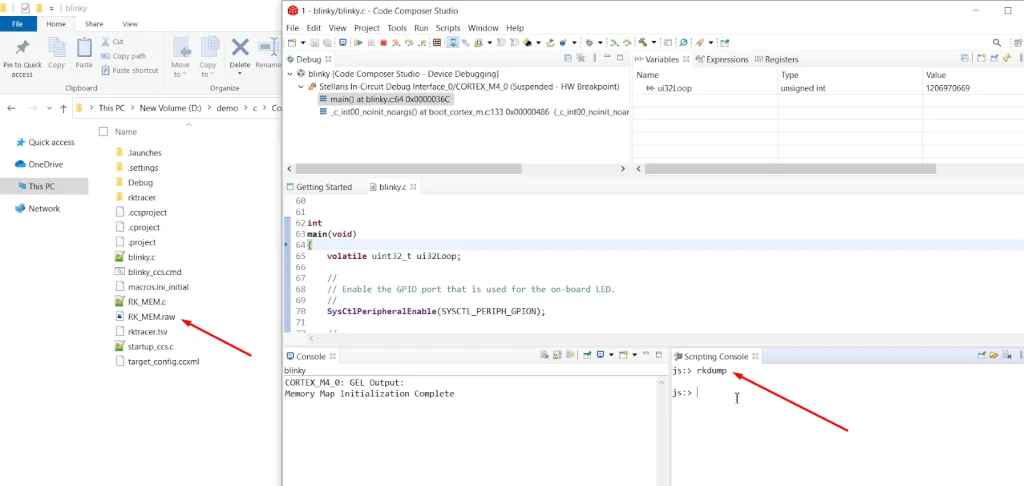Open the Explorer history dropdown chevron
The height and width of the screenshot is (486, 1024).
pyautogui.click(x=50, y=108)
